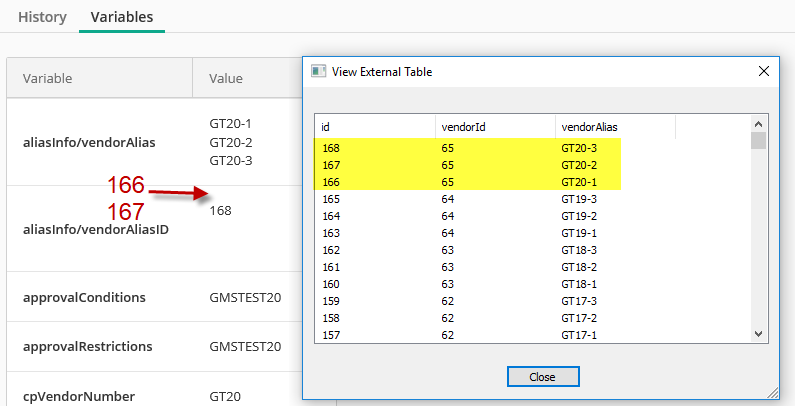795x406 pixels.
Task: Close the View External Table dialog with X
Action: coord(764,71)
